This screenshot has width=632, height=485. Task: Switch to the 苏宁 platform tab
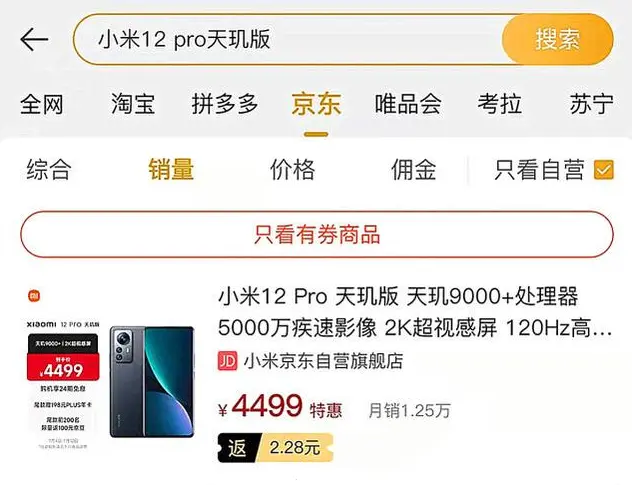(591, 104)
